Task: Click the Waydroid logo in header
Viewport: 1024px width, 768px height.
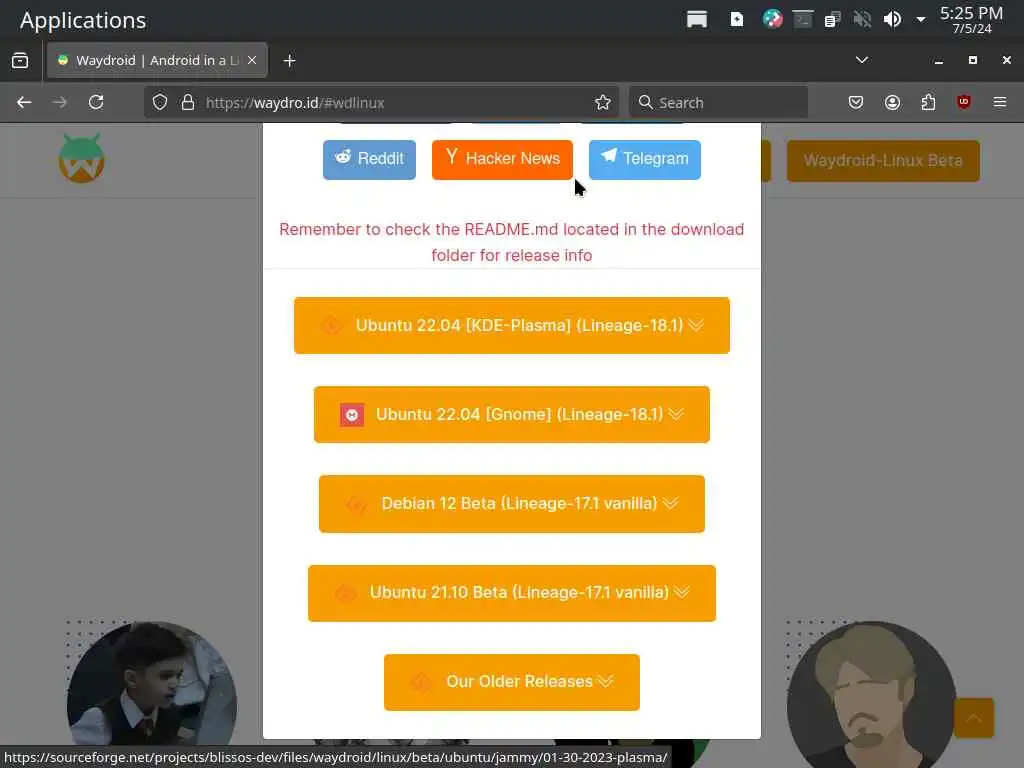Action: point(82,159)
